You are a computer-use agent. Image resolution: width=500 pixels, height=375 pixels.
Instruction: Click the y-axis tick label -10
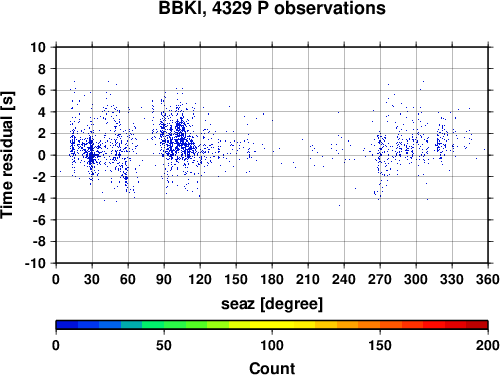pyautogui.click(x=35, y=263)
